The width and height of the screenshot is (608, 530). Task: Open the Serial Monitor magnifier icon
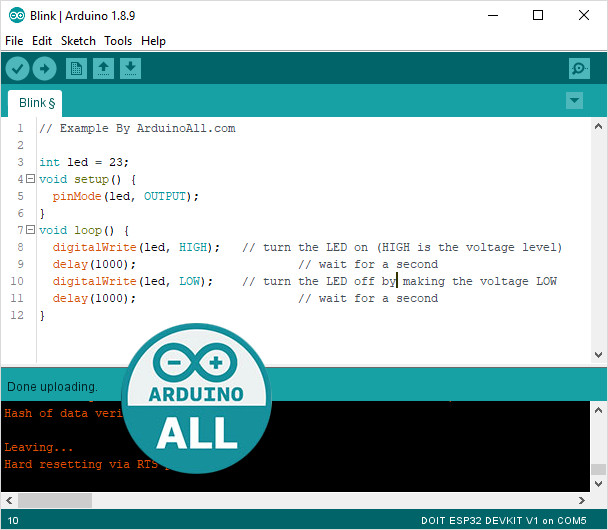click(579, 69)
